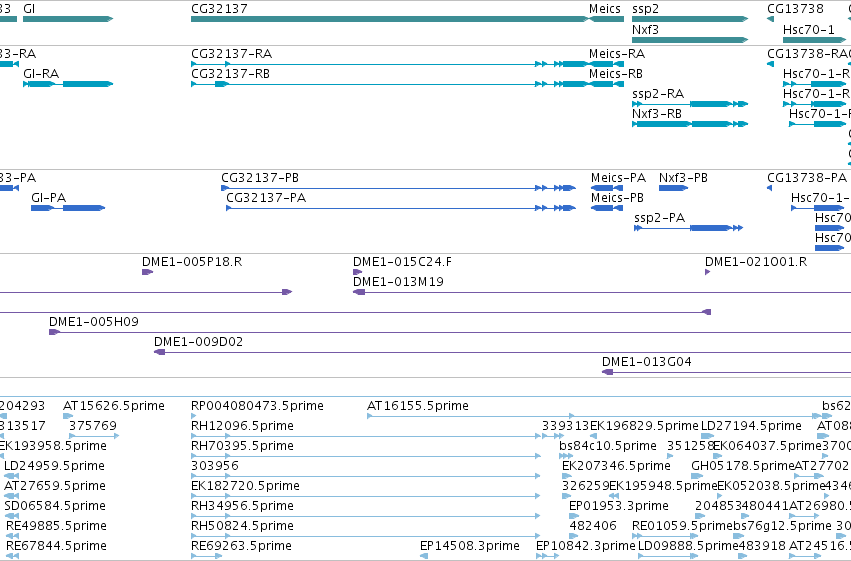Select the bs76g12.5prime EST

[x=738, y=537]
